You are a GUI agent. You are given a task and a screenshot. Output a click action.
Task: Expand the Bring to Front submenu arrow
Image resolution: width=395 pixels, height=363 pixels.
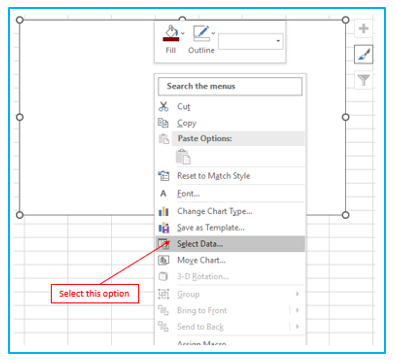click(x=297, y=310)
